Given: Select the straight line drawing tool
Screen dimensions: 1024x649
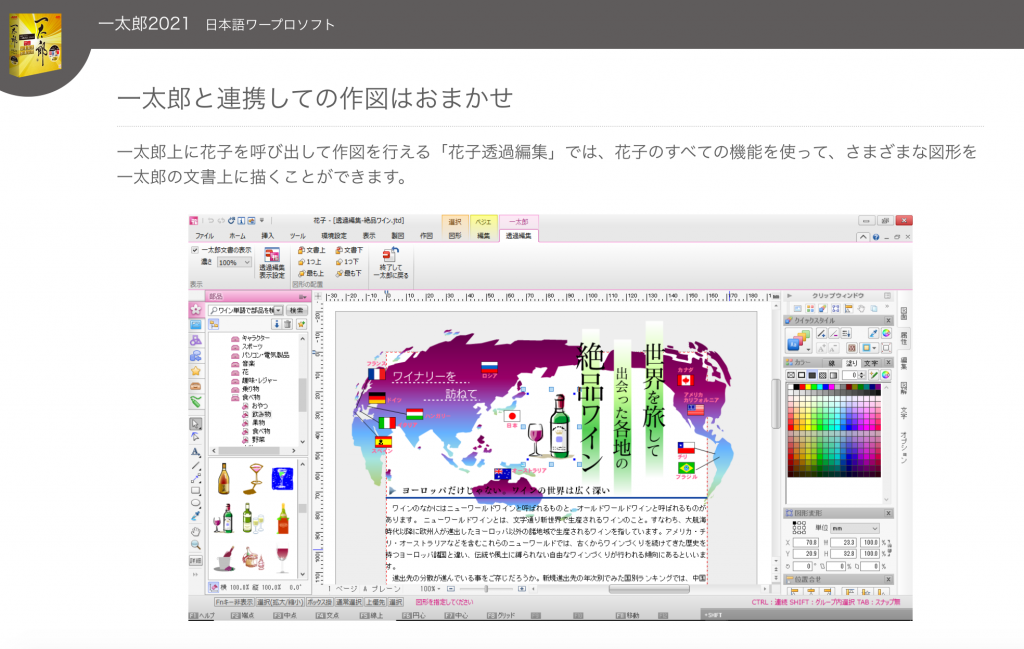Looking at the screenshot, I should coord(196,465).
